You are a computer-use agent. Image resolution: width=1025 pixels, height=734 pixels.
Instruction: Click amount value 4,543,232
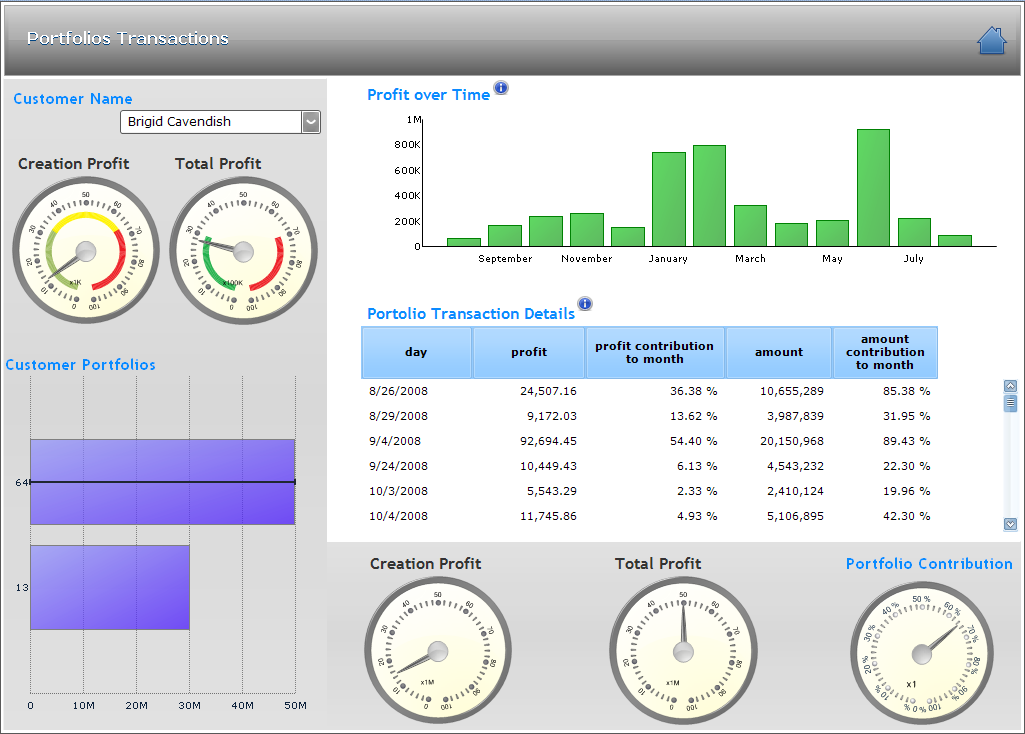[795, 466]
